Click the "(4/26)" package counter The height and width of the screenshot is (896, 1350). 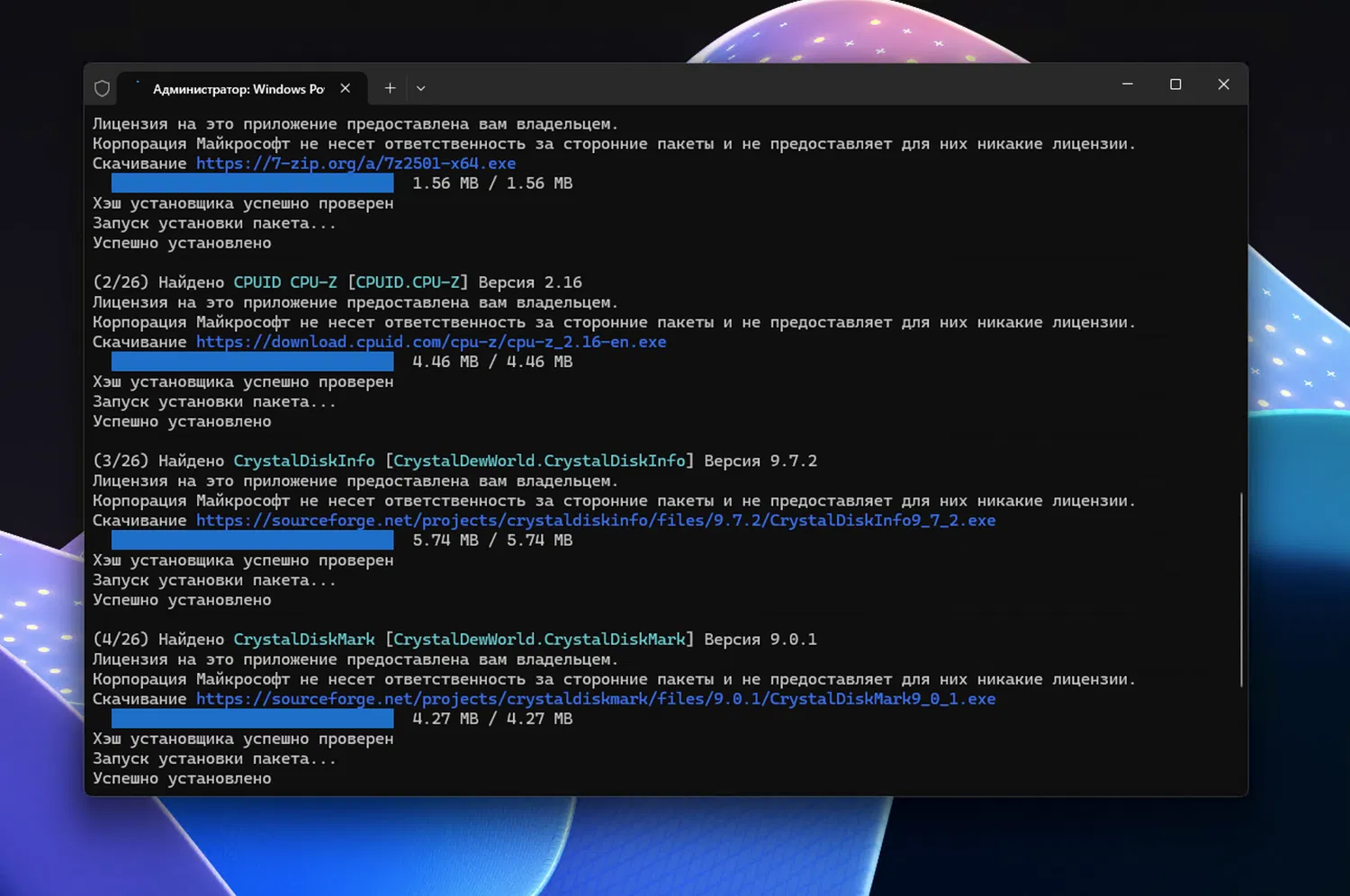121,640
